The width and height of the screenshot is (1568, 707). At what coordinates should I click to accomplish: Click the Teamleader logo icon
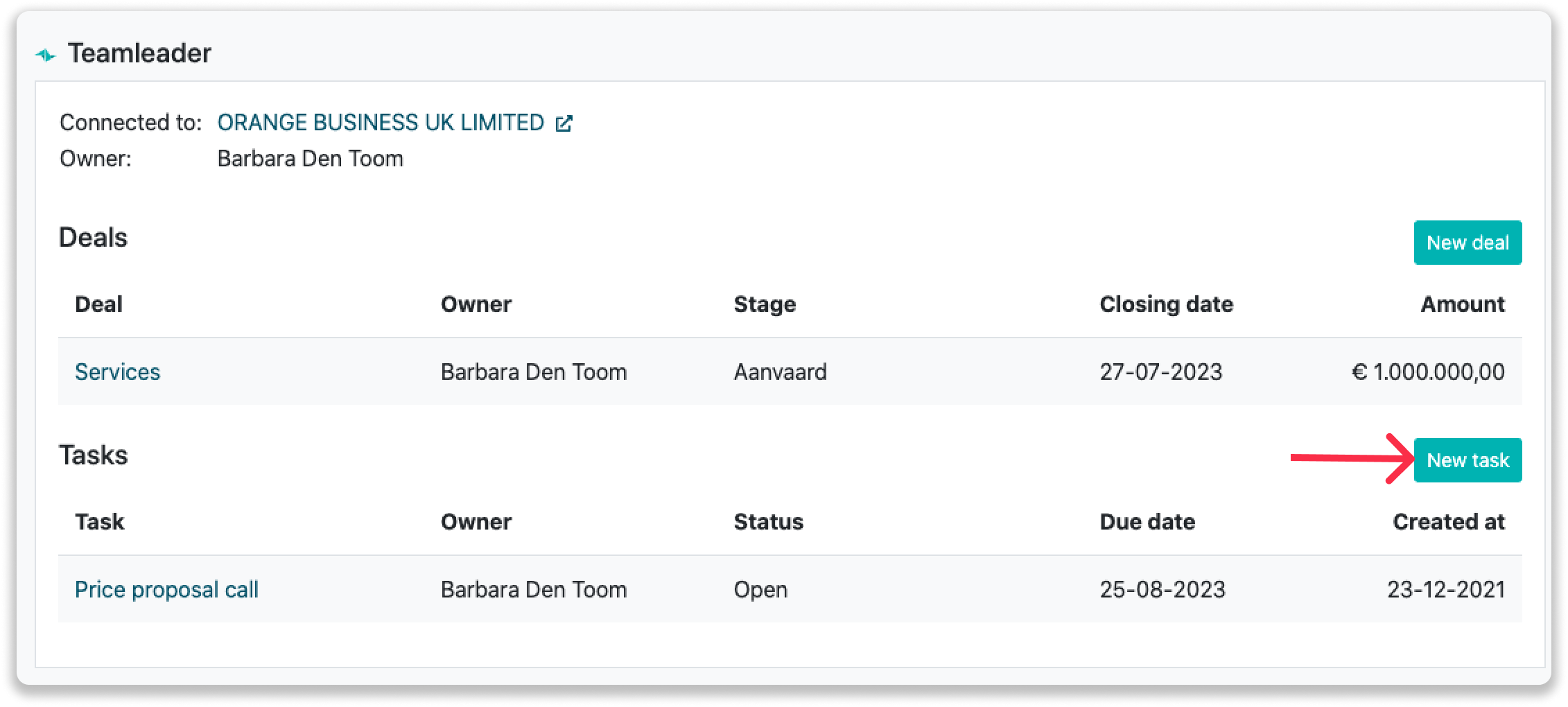(46, 55)
